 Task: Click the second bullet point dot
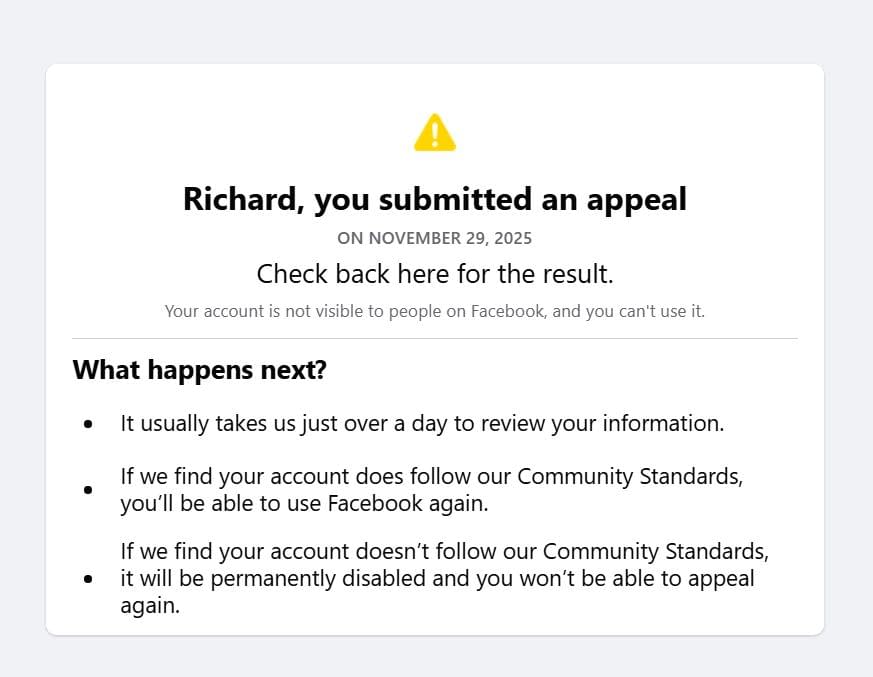[88, 490]
